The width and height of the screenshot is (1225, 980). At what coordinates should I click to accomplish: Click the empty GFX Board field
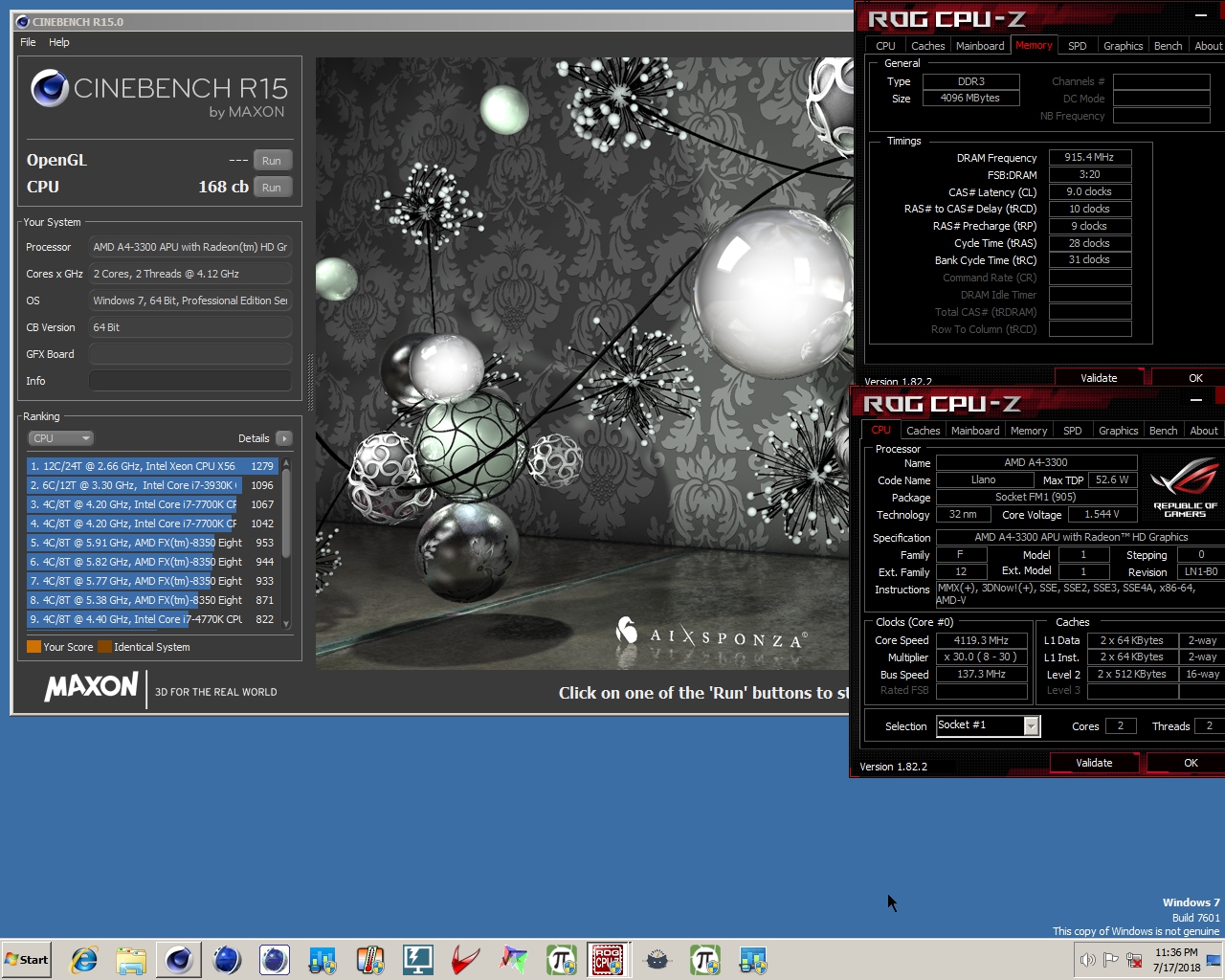click(189, 354)
